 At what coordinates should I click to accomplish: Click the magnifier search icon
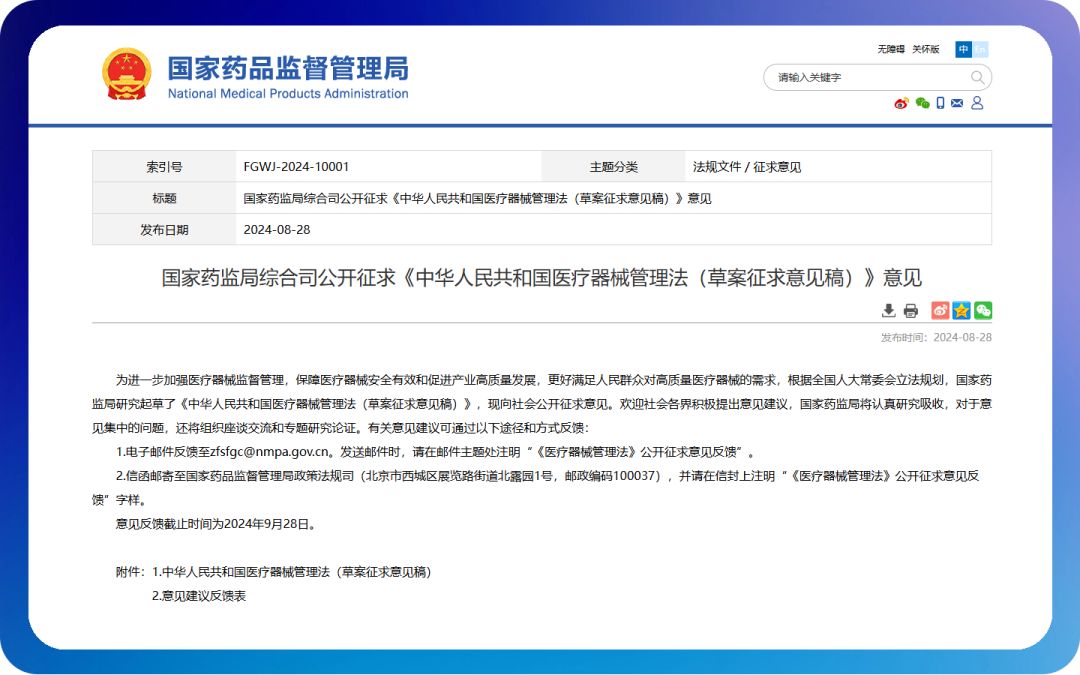tap(977, 77)
